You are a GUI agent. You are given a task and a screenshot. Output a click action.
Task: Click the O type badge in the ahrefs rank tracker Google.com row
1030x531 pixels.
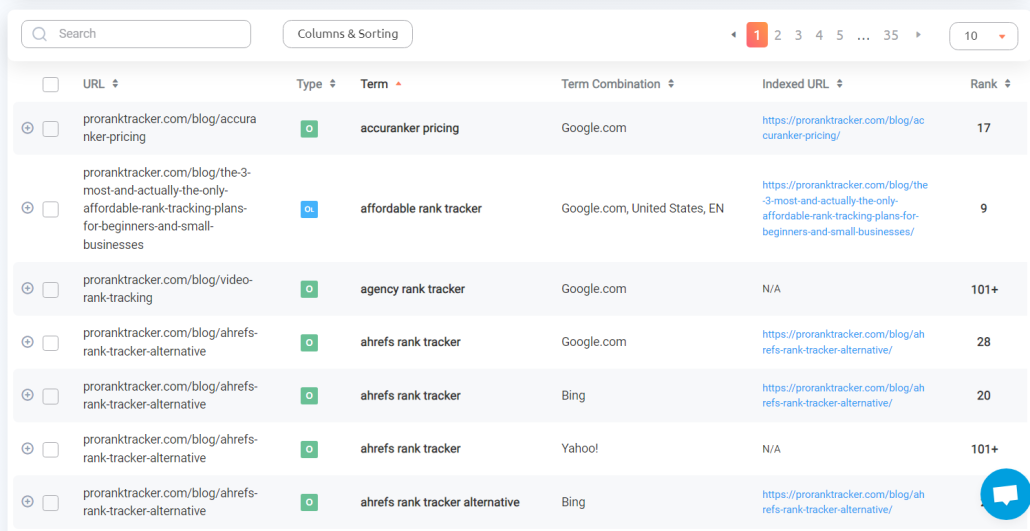pos(309,342)
